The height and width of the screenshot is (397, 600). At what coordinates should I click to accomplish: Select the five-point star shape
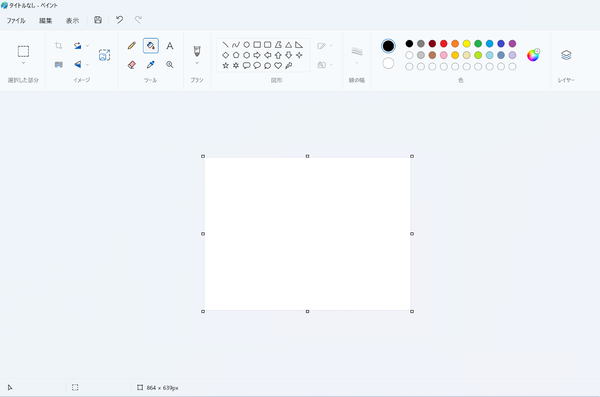click(225, 65)
